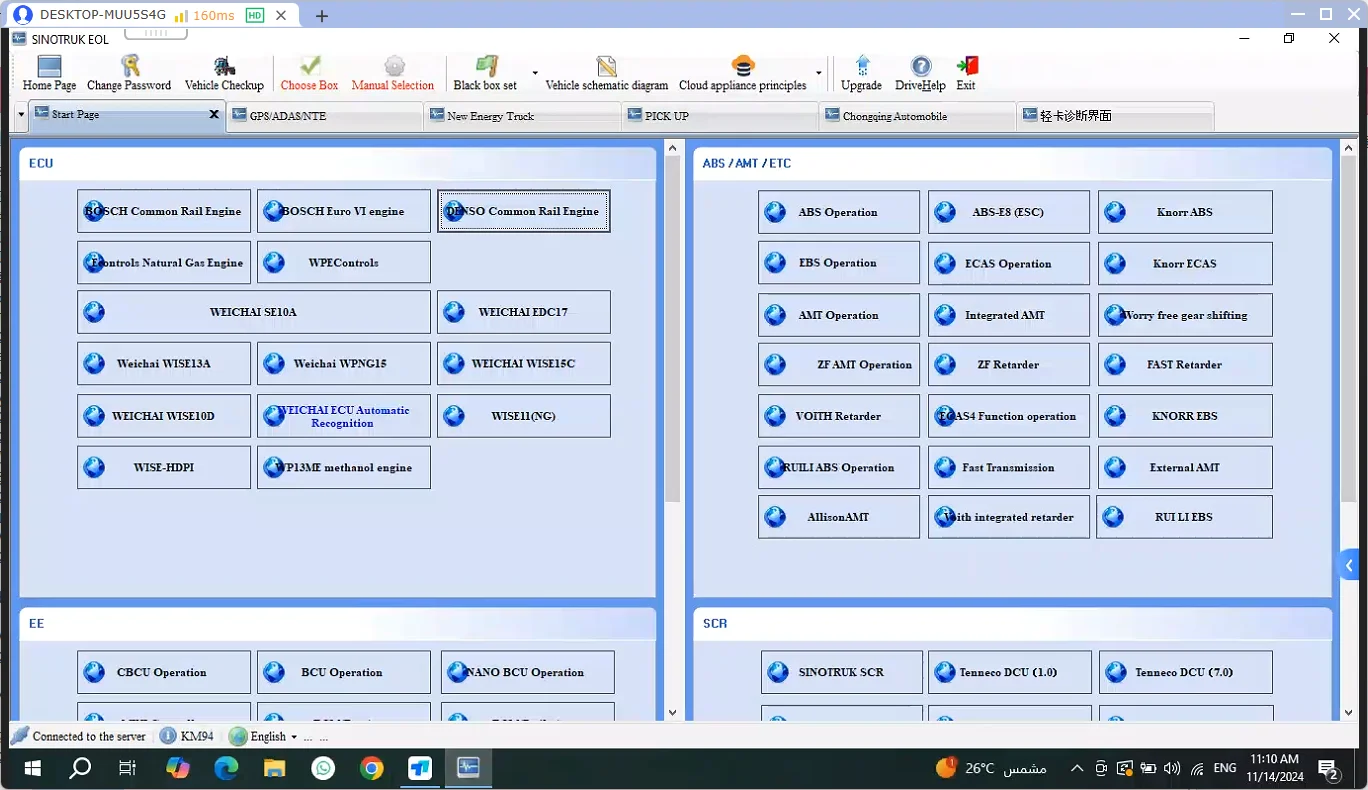This screenshot has height=790, width=1368.
Task: Select Knorr ECAS
Action: point(1185,263)
